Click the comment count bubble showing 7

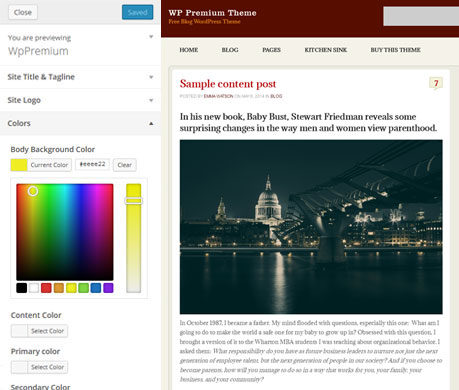[x=436, y=83]
